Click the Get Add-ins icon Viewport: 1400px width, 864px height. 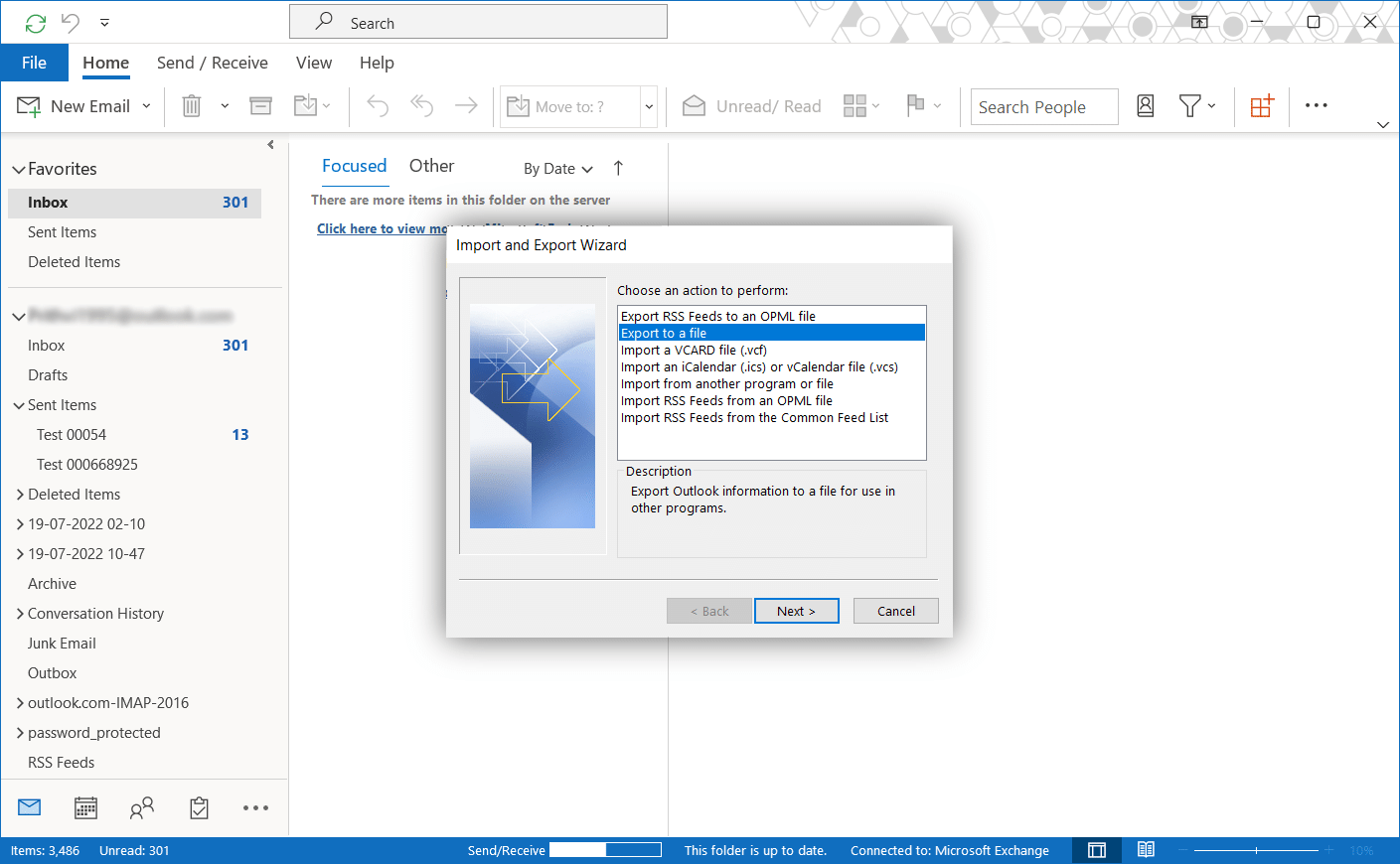click(1262, 106)
